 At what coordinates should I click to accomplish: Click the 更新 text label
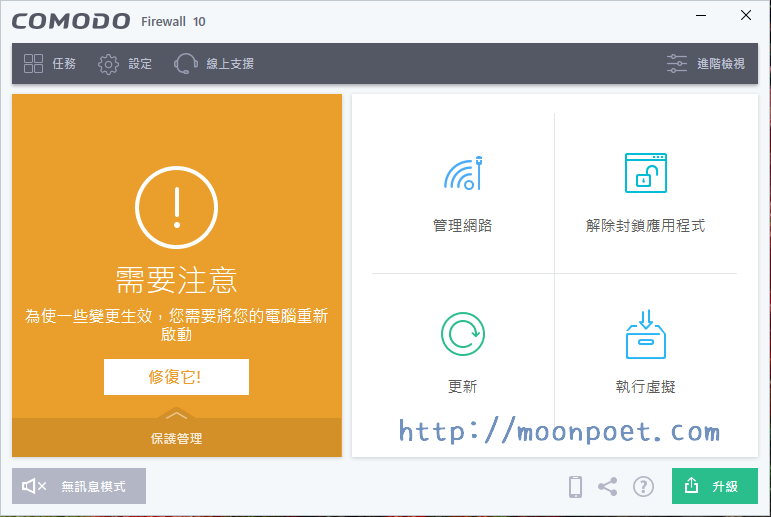point(462,387)
